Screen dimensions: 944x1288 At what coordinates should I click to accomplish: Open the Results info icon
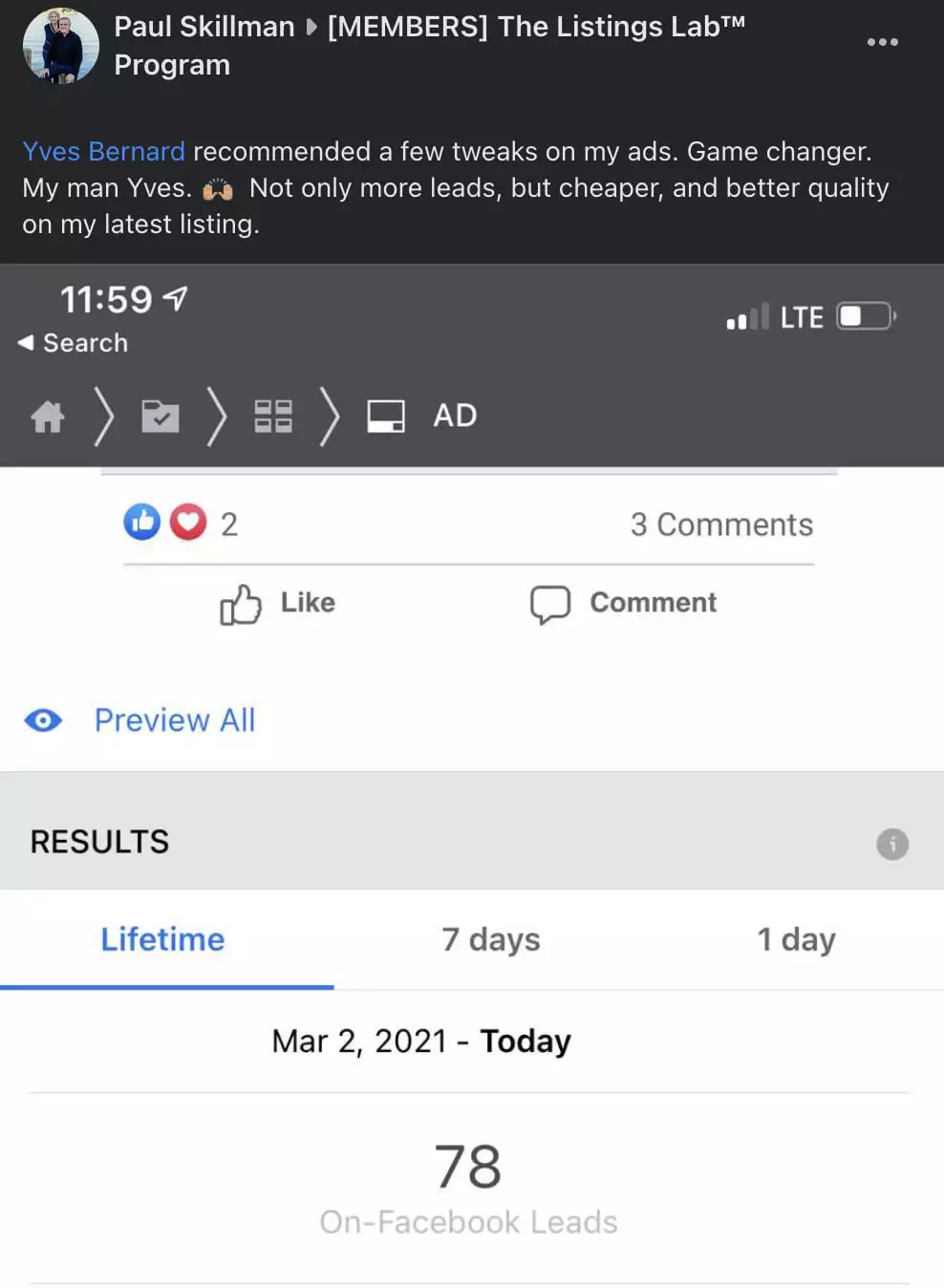click(x=892, y=844)
